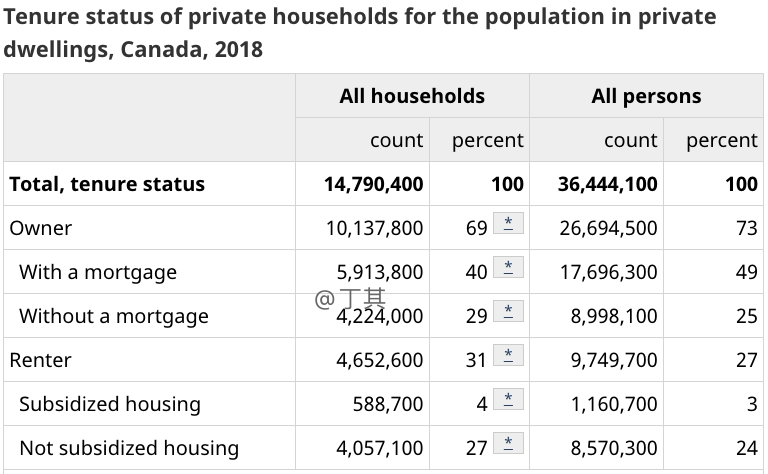Image resolution: width=768 pixels, height=474 pixels.
Task: Select the 14,790,400 total households cell
Action: (x=373, y=184)
